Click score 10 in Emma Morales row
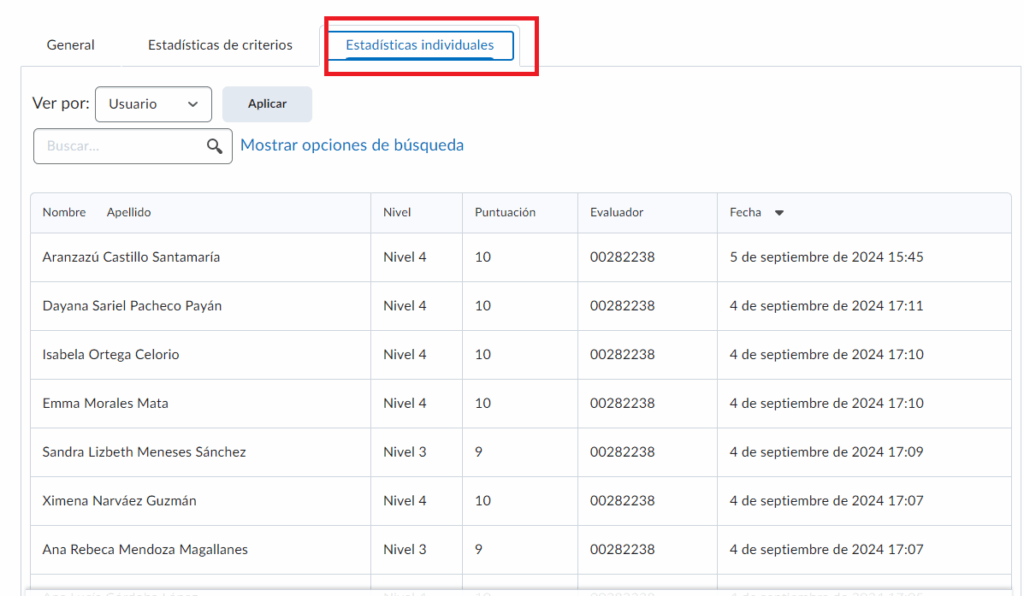 pyautogui.click(x=483, y=403)
